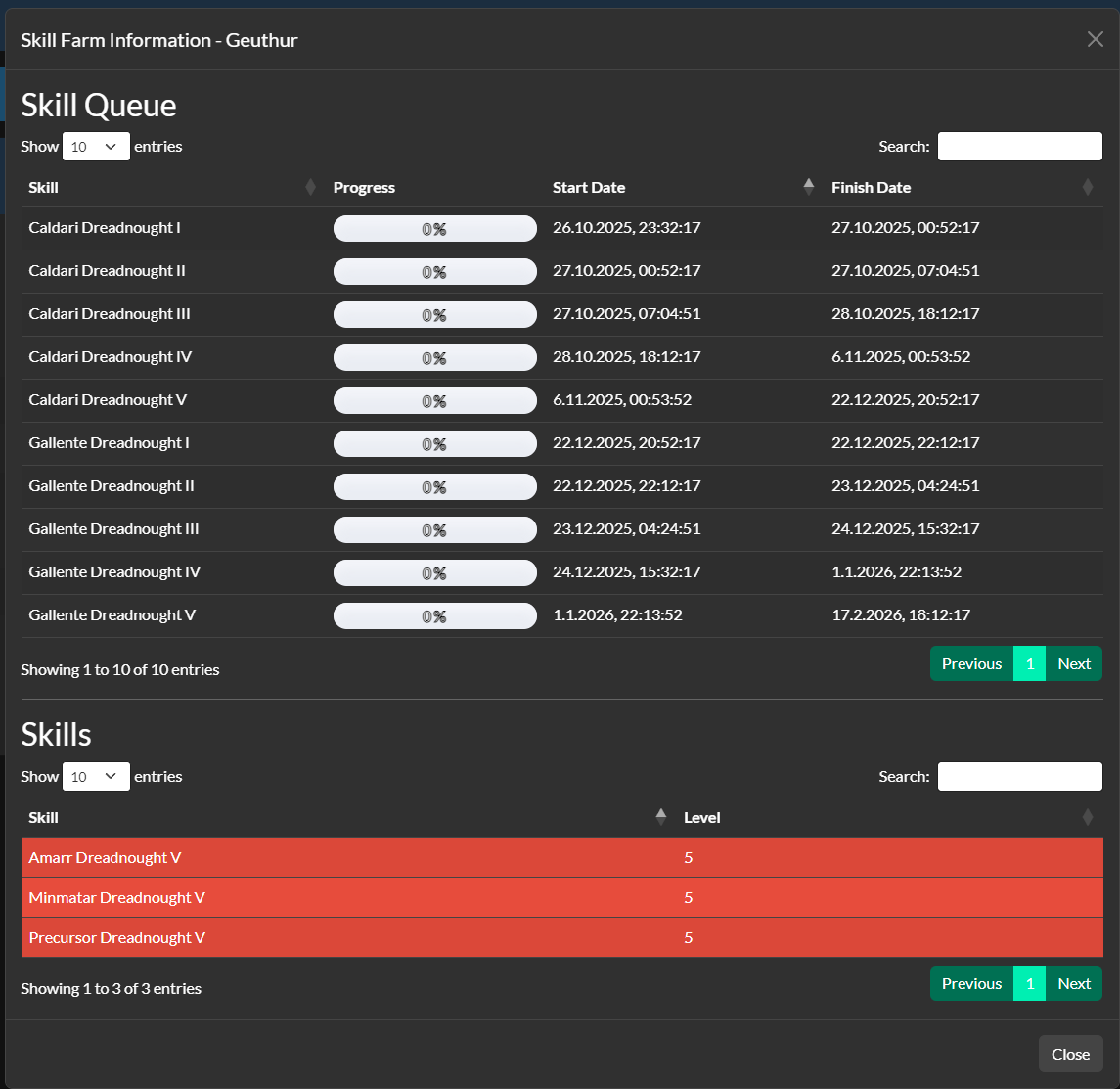Click the Close button at dialog bottom
The width and height of the screenshot is (1120, 1089).
coord(1070,1054)
